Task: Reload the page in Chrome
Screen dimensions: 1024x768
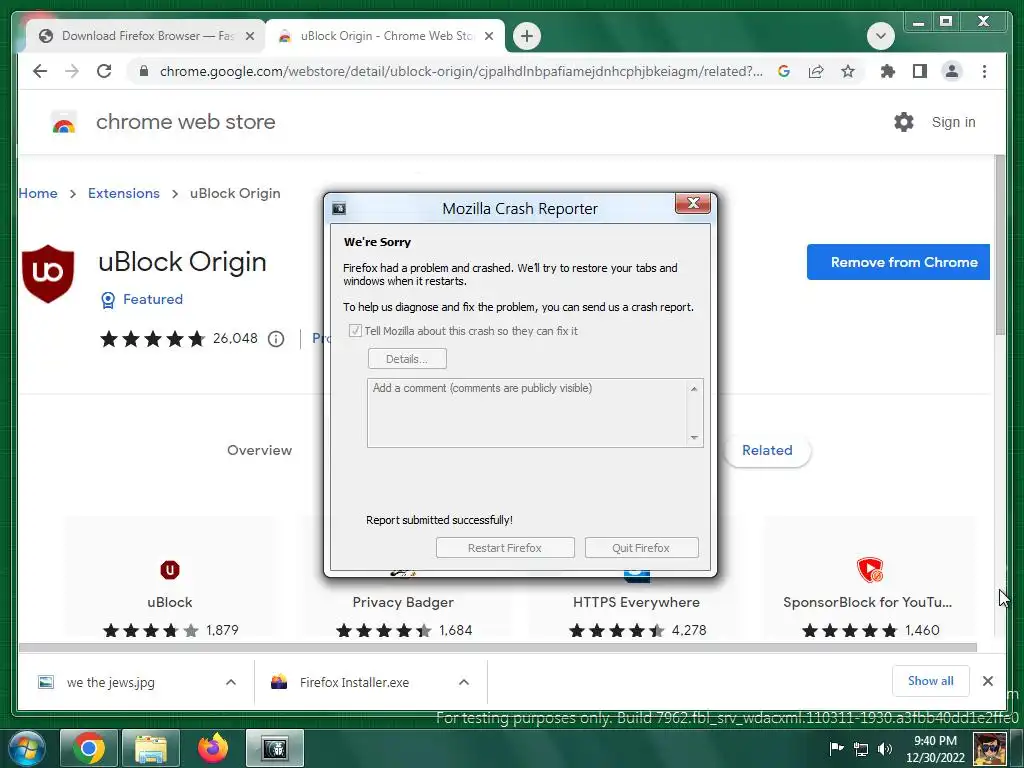Action: pos(104,71)
